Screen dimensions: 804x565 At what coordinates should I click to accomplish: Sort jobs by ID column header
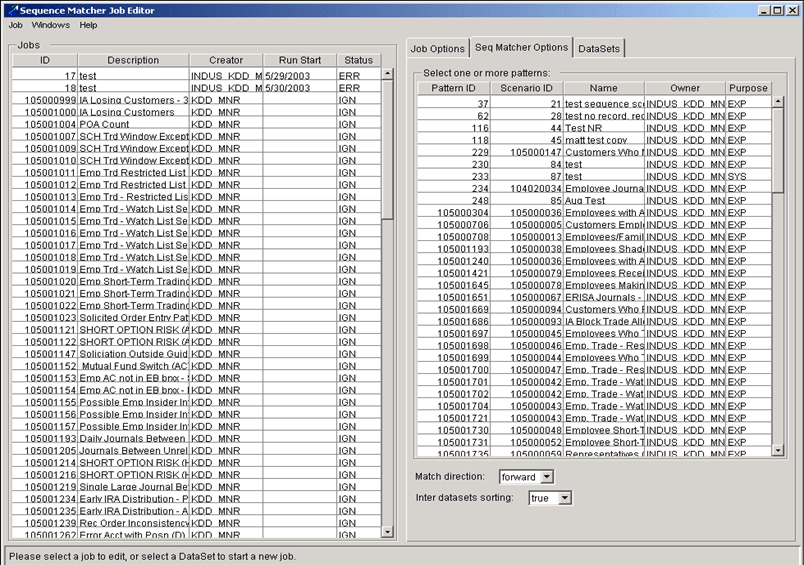coord(45,60)
